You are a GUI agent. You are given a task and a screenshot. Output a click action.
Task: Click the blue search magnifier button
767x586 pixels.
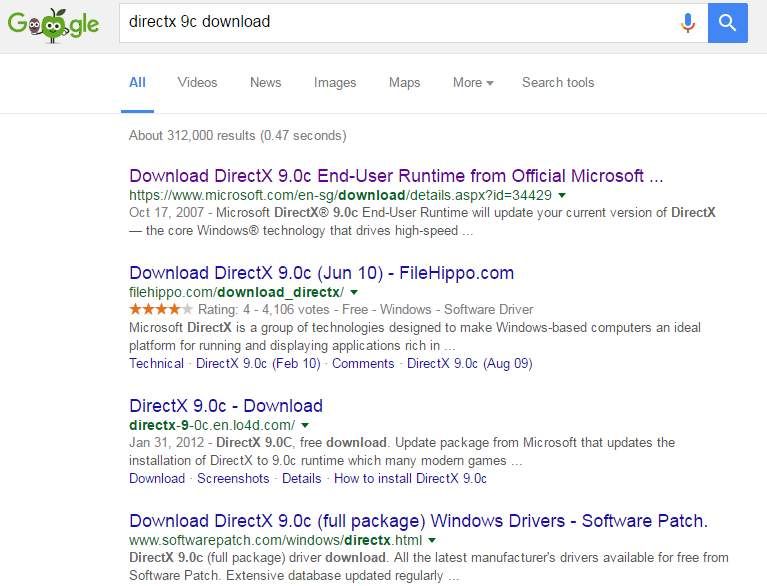point(727,22)
